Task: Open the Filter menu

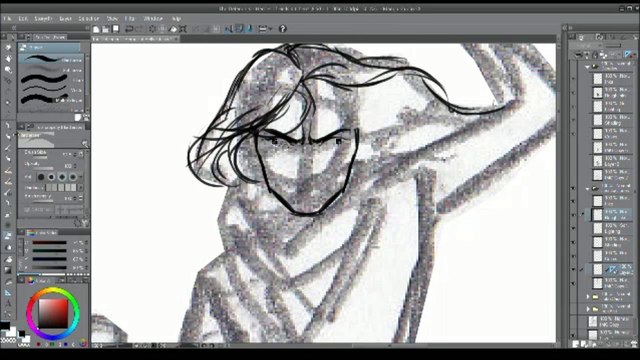Action: [x=130, y=19]
